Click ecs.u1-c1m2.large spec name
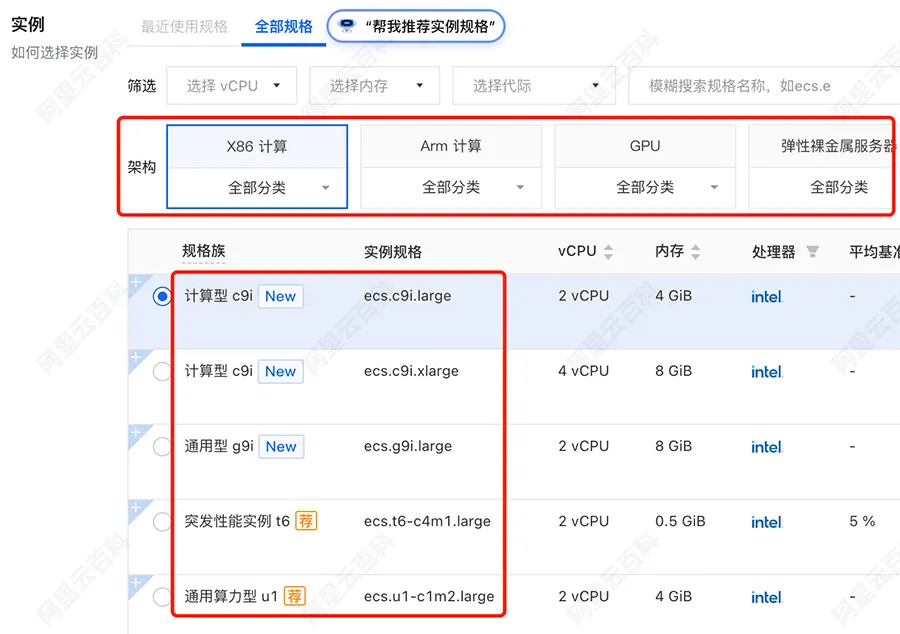This screenshot has width=900, height=634. (429, 597)
